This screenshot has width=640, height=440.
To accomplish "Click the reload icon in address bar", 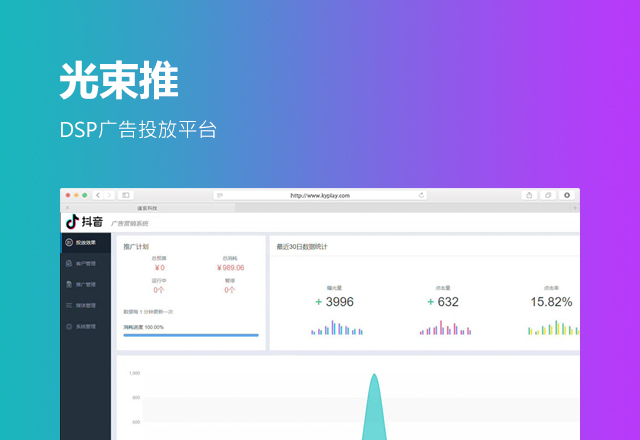I will [421, 195].
